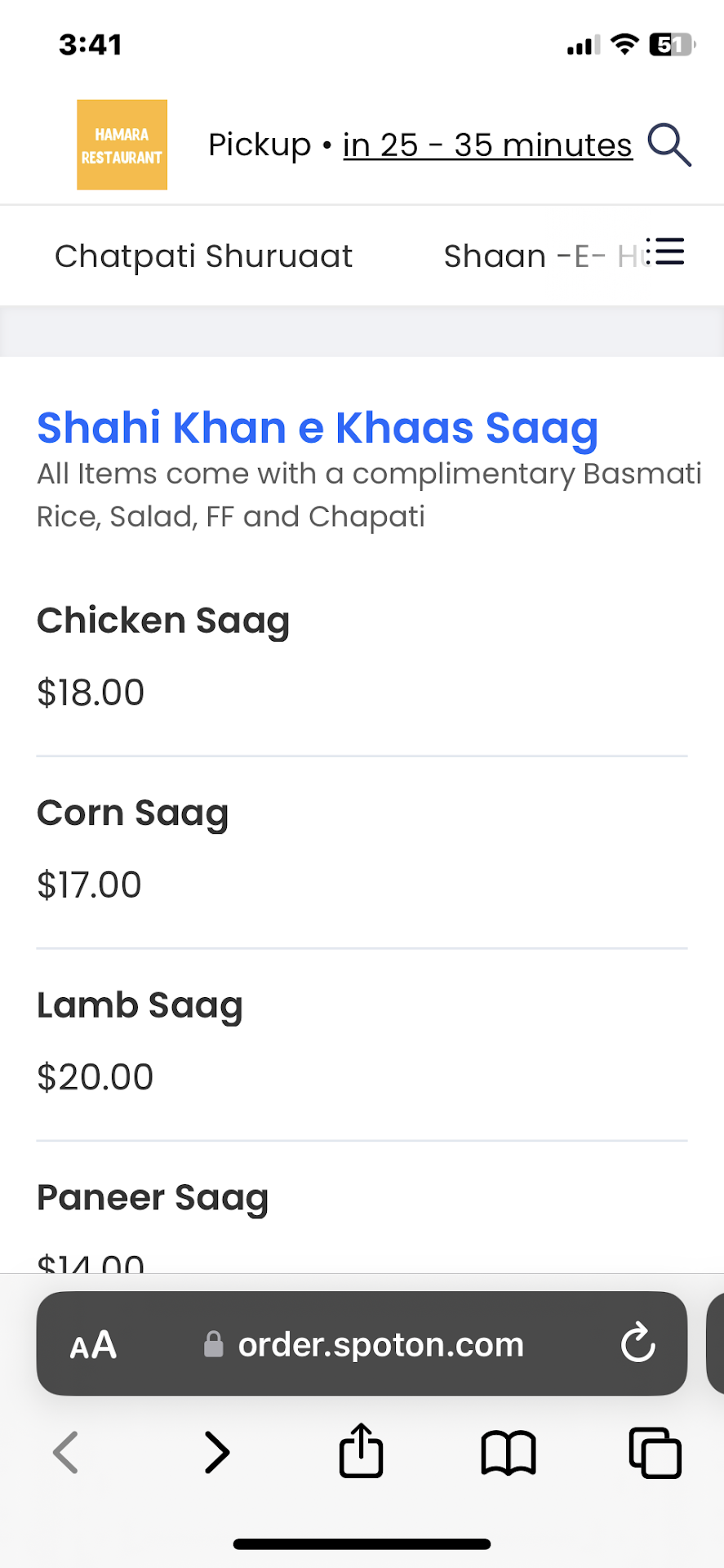This screenshot has width=724, height=1568.
Task: Tap the search magnifier icon
Action: click(x=669, y=145)
